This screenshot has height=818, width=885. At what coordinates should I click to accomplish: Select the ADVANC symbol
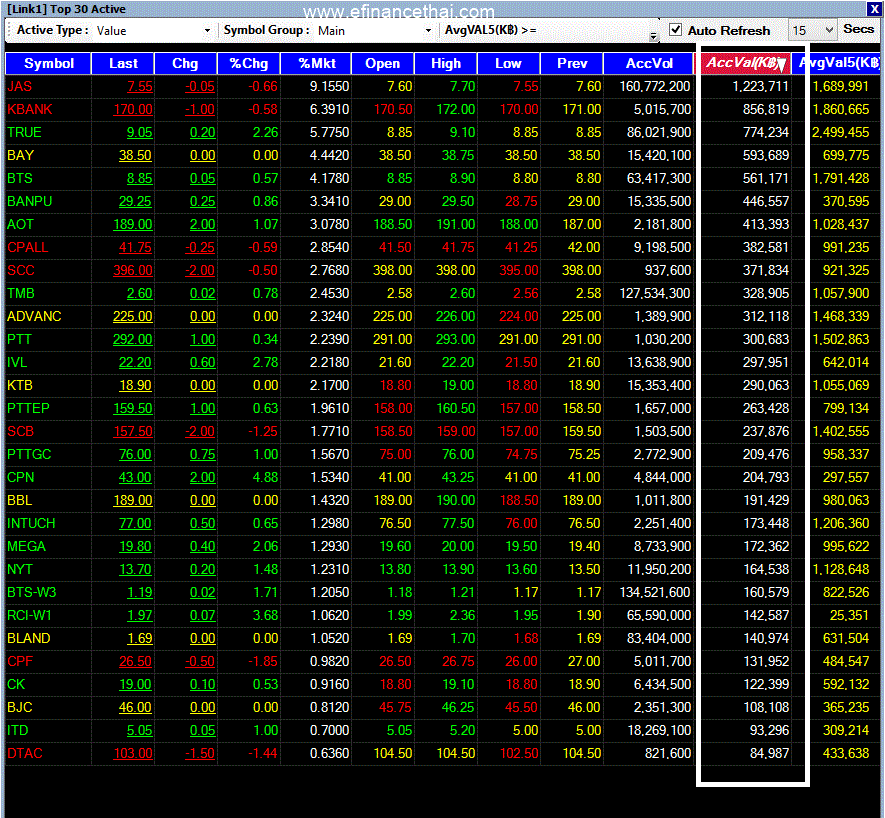(34, 317)
